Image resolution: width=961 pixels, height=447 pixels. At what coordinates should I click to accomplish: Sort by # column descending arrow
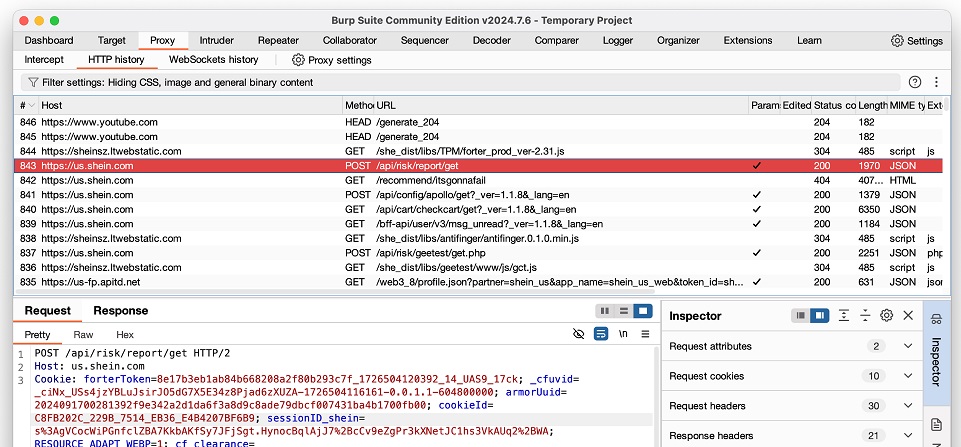click(x=32, y=105)
